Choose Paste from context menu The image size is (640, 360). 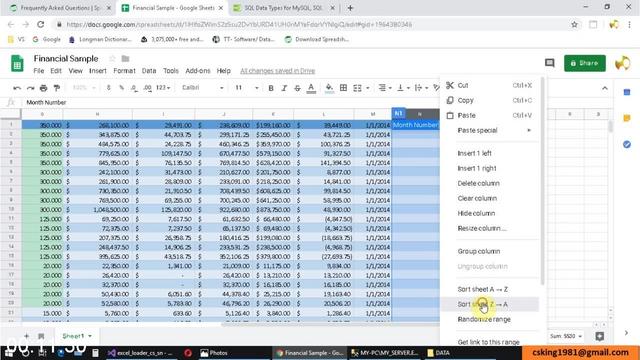(490, 116)
